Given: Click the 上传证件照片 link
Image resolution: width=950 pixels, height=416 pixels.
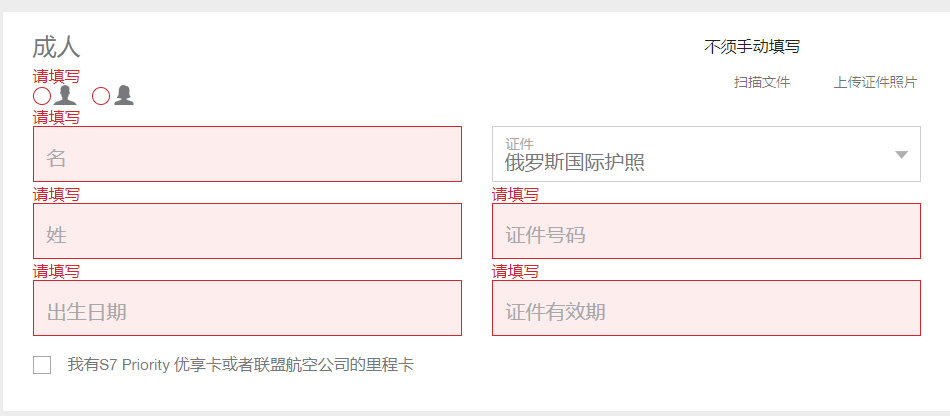Looking at the screenshot, I should tap(875, 82).
